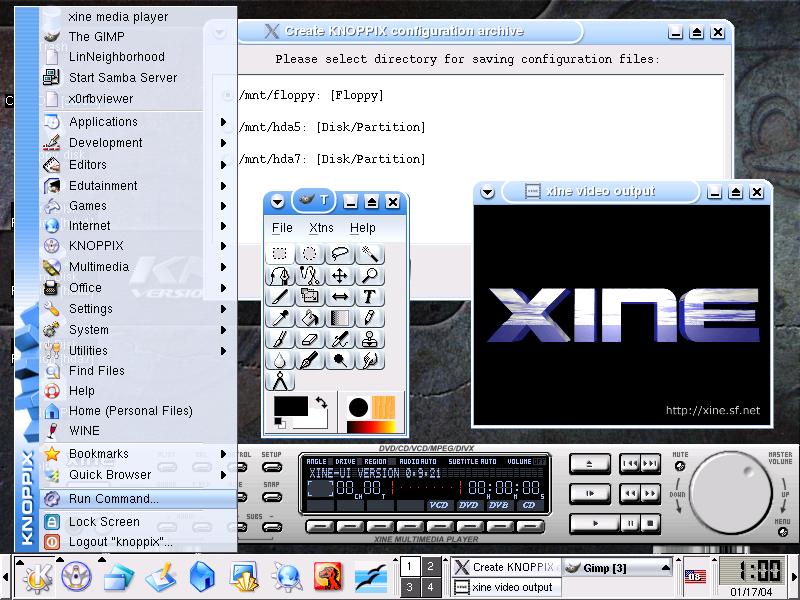
Task: Choose the magnifying glass zoom tool
Action: click(x=370, y=276)
